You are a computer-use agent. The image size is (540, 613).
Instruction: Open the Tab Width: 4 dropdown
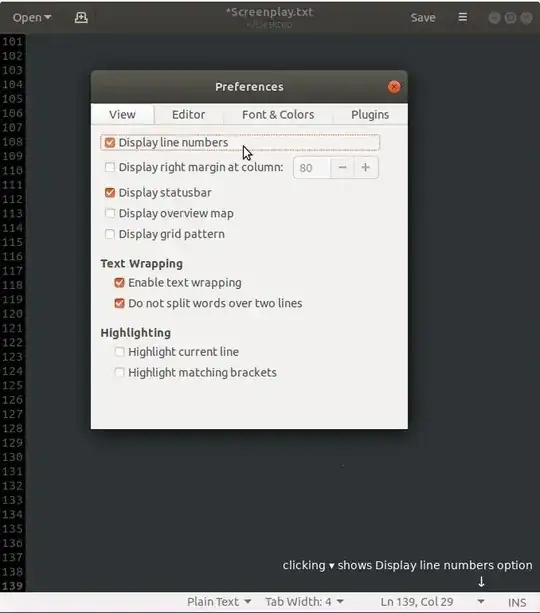click(x=305, y=602)
